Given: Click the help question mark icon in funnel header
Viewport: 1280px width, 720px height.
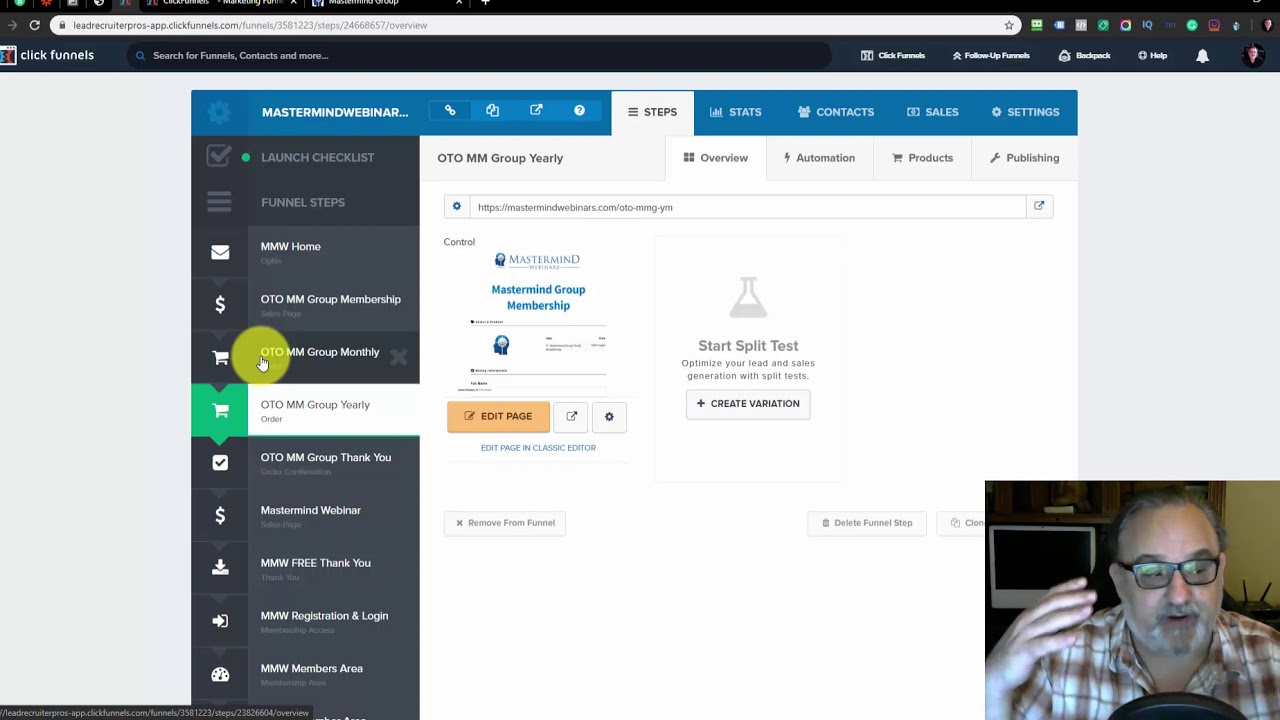Looking at the screenshot, I should pos(579,111).
